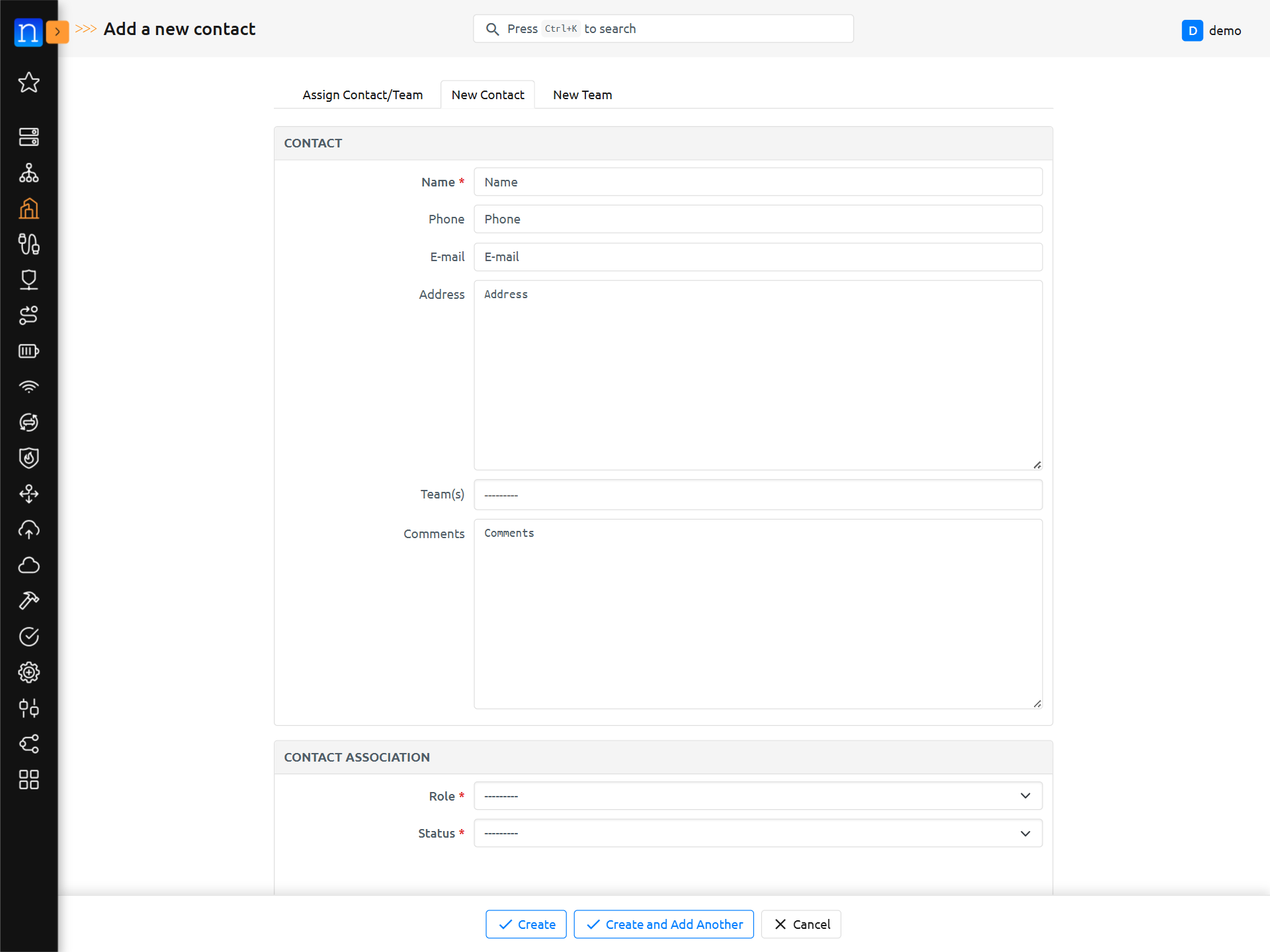Viewport: 1270px width, 952px height.
Task: Click the orange Sites building icon
Action: pyautogui.click(x=29, y=208)
